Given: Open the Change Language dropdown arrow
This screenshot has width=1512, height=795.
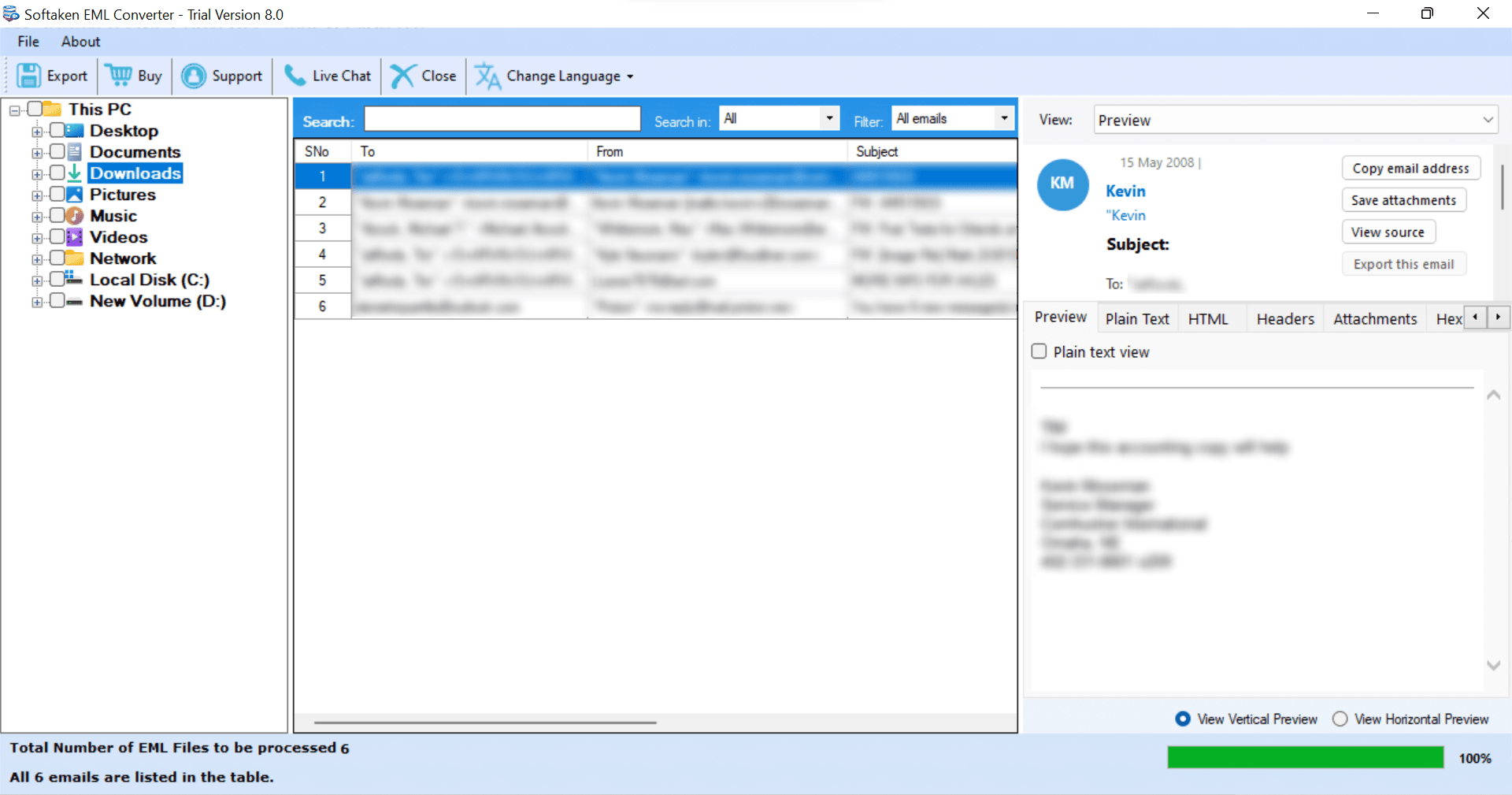Looking at the screenshot, I should click(x=630, y=76).
